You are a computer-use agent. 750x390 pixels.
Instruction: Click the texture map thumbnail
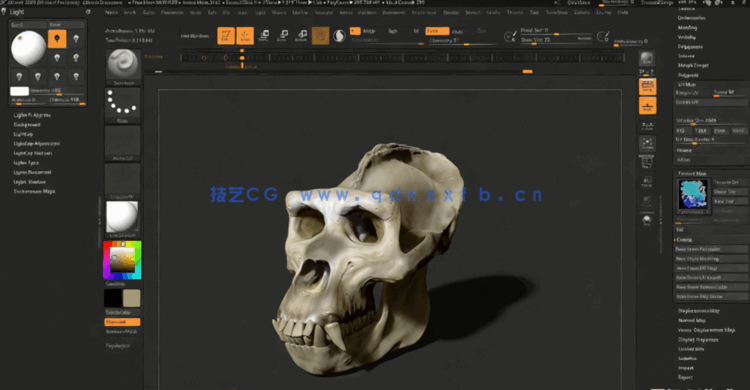tap(693, 195)
